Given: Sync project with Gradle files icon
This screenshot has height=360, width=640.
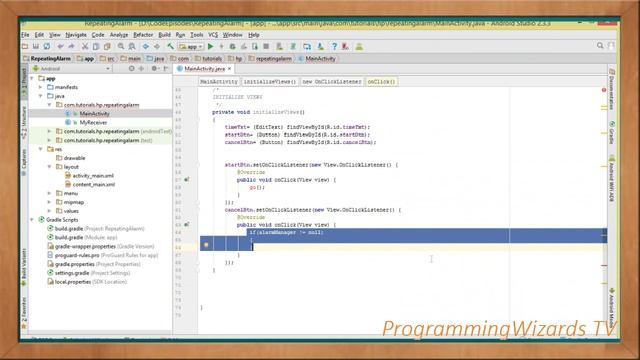Looking at the screenshot, I should coord(293,47).
